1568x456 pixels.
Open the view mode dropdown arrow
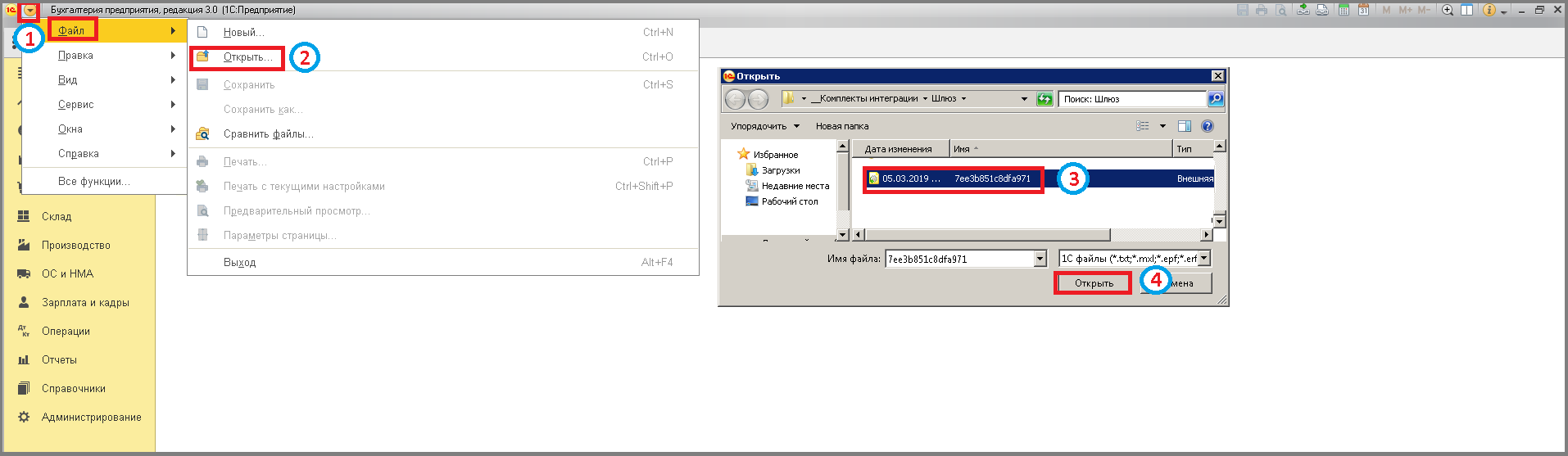[1162, 126]
